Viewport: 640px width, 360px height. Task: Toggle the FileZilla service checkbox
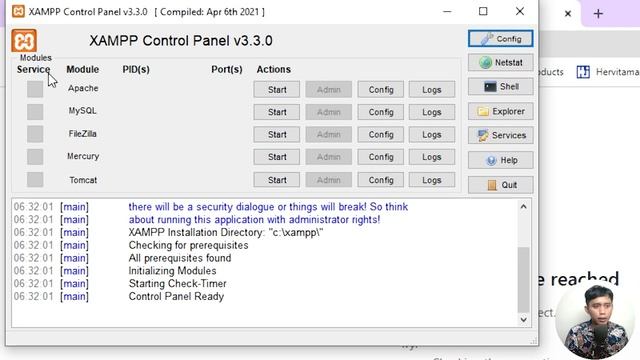point(35,134)
